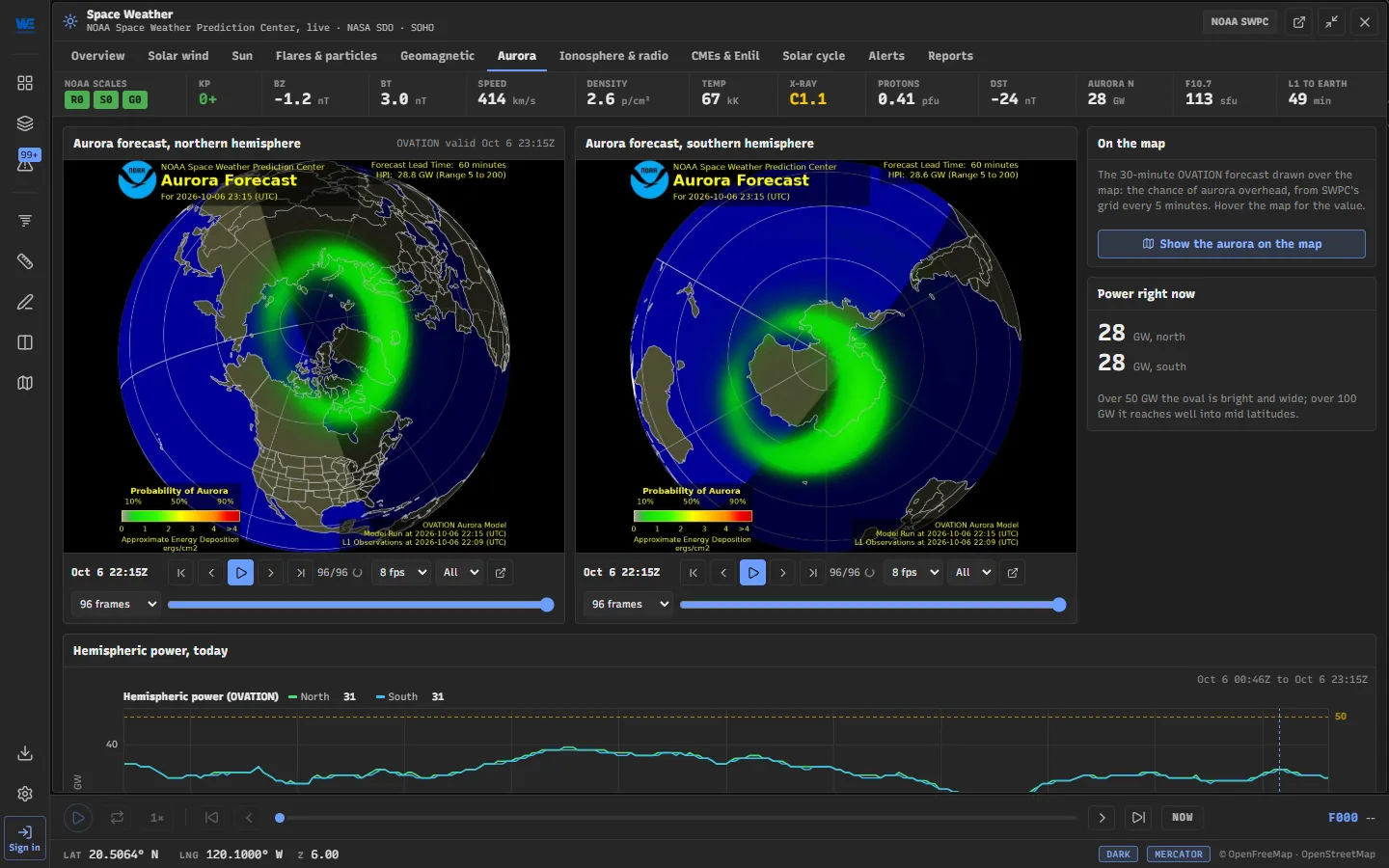Play the northern hemisphere aurora animation
This screenshot has width=1389, height=868.
click(241, 573)
